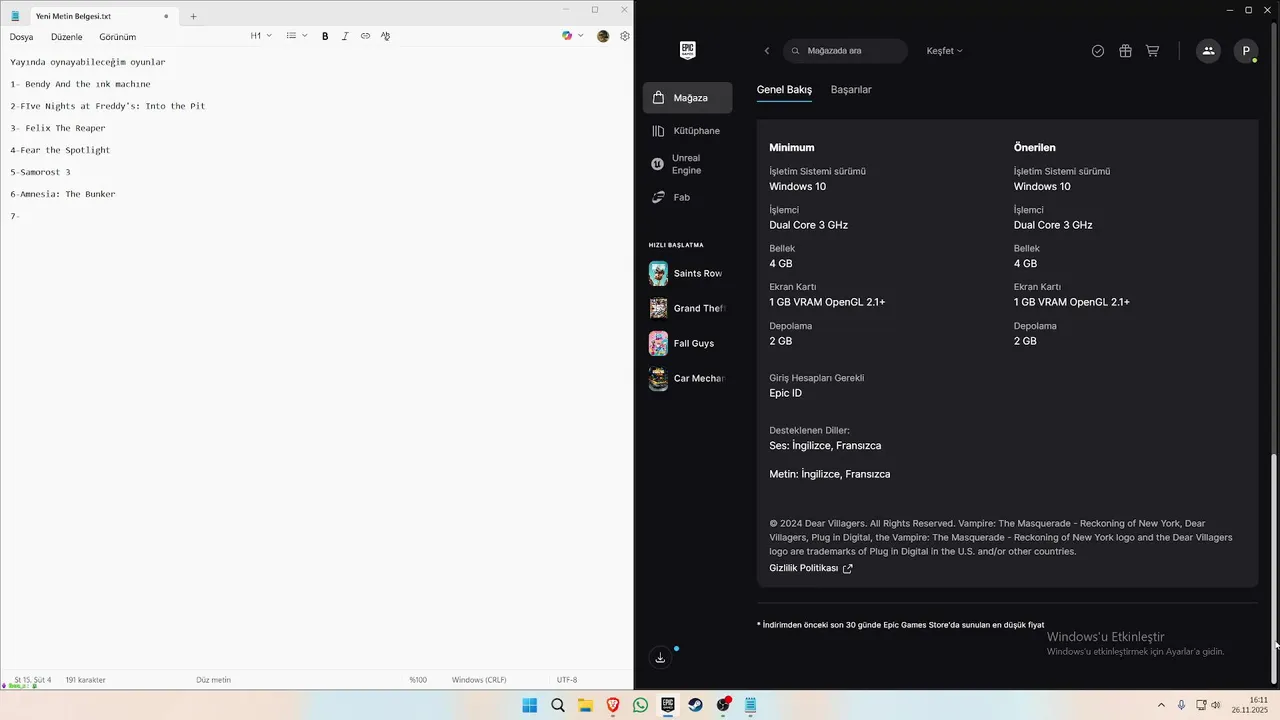Toggle bold formatting in Notepad

325,36
